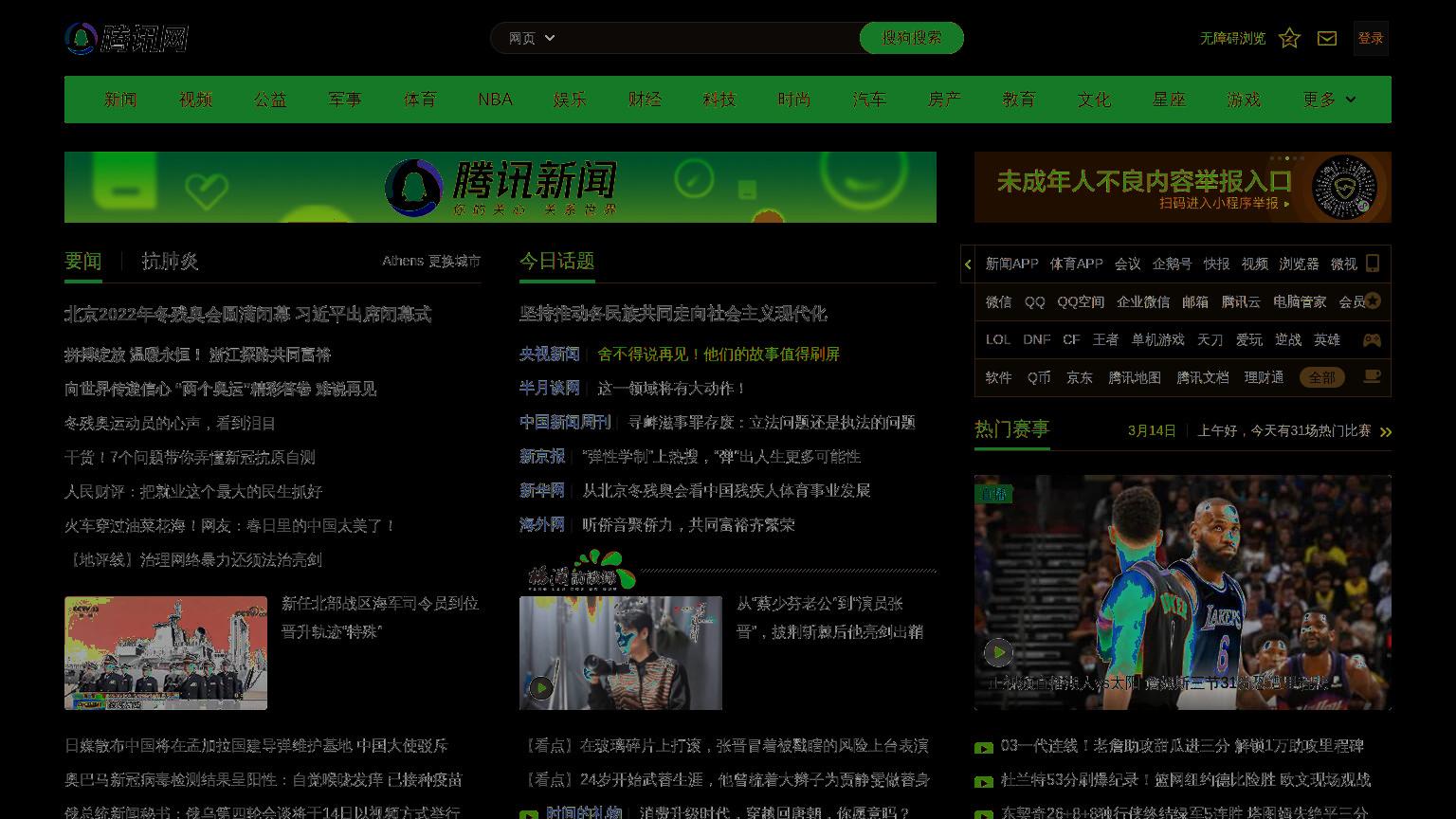
Task: Open the 央视新闻 source link
Action: tap(550, 355)
